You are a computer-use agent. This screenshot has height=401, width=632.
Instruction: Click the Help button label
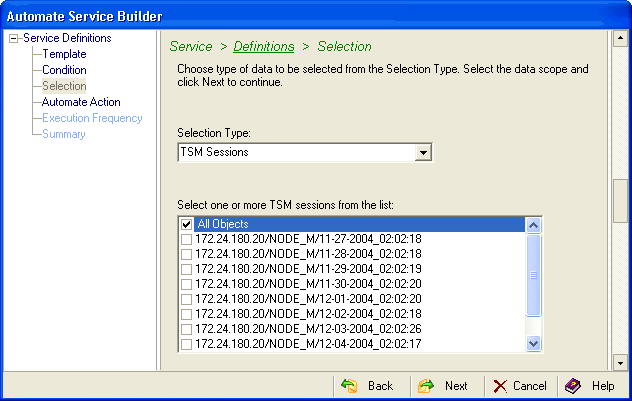point(603,386)
